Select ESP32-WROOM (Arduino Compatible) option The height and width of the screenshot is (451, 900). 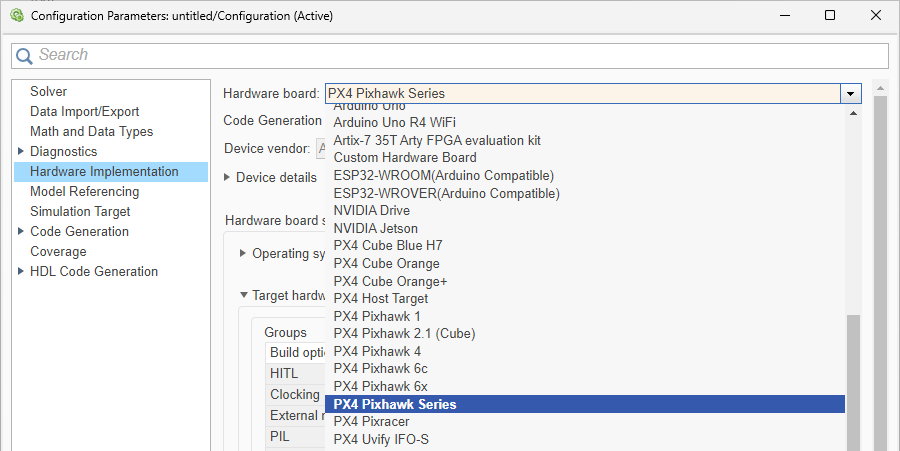point(444,175)
